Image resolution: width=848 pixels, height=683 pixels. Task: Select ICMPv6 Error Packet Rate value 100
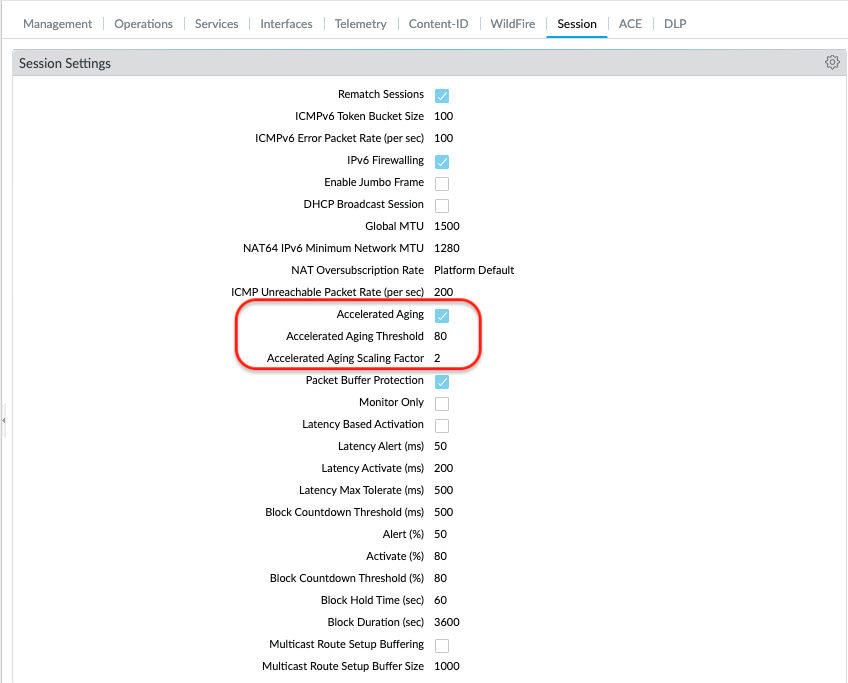[x=443, y=138]
